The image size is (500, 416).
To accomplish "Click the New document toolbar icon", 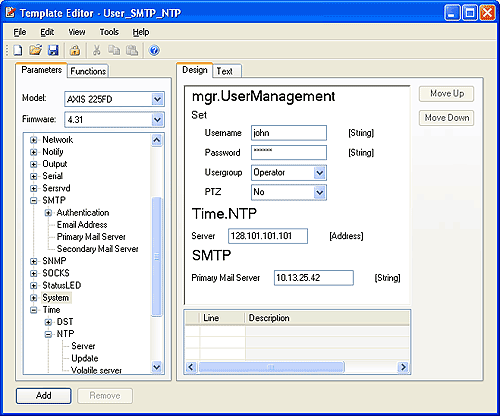I will [18, 50].
